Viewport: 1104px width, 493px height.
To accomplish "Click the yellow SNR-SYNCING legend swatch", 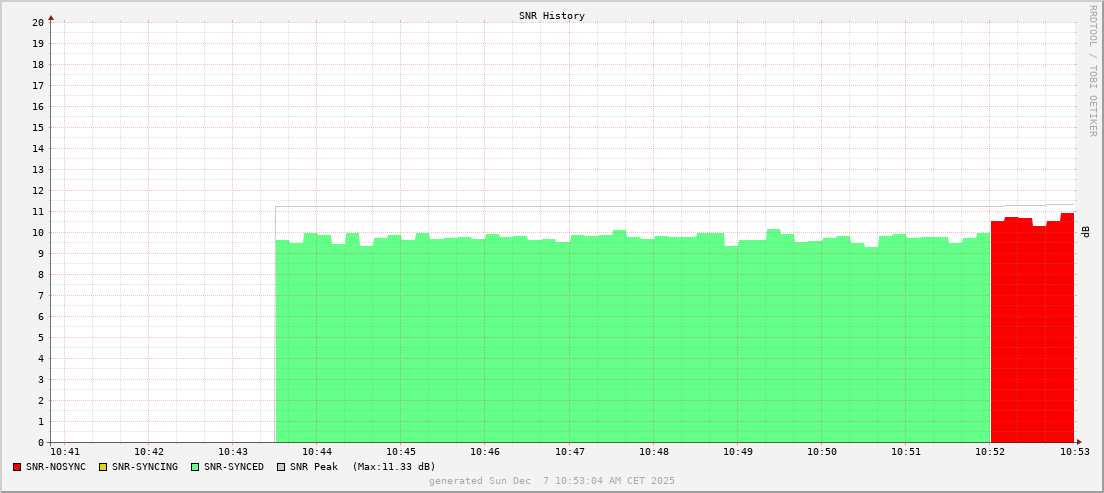I will point(102,467).
